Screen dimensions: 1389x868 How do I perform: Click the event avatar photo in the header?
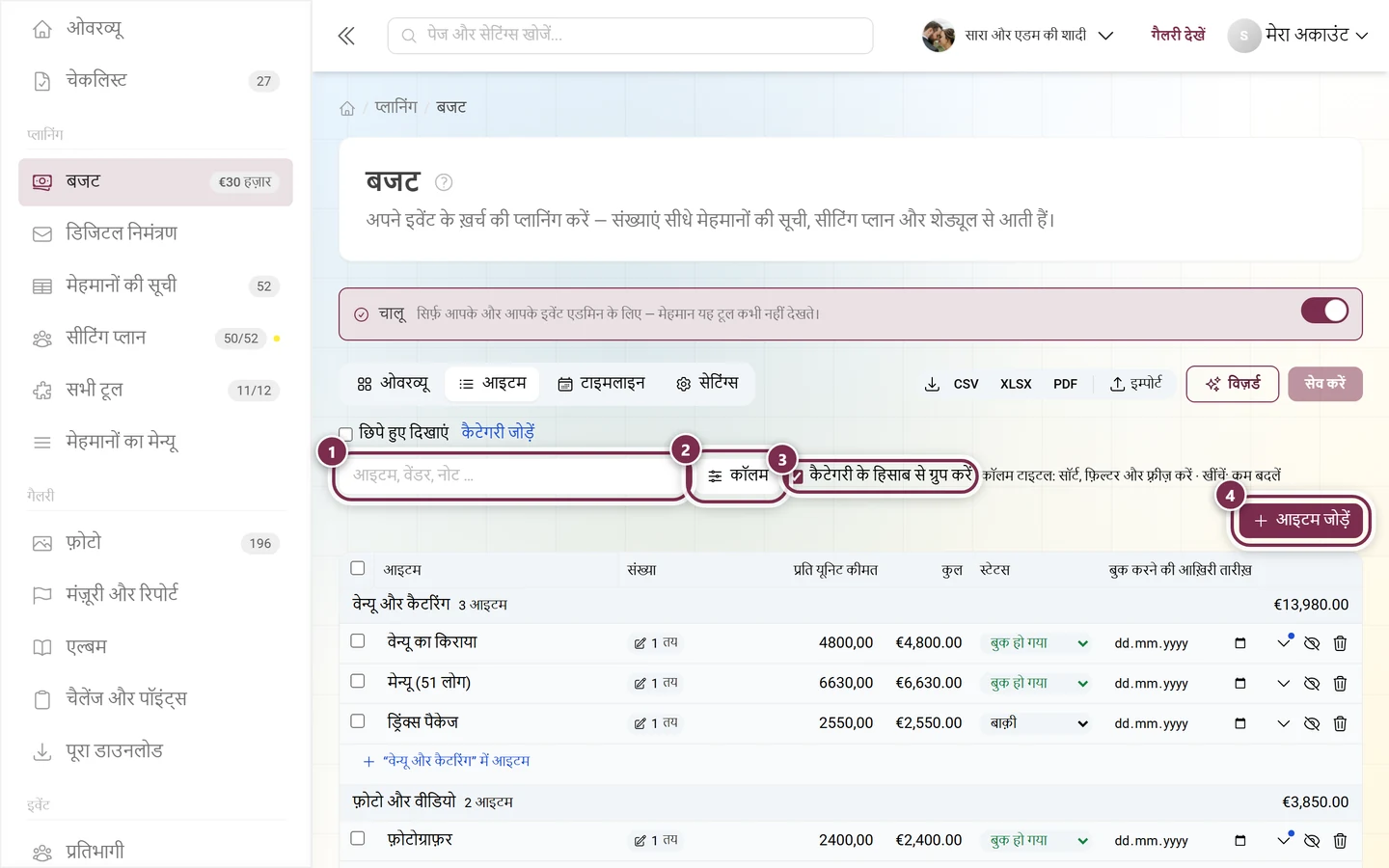pyautogui.click(x=938, y=36)
